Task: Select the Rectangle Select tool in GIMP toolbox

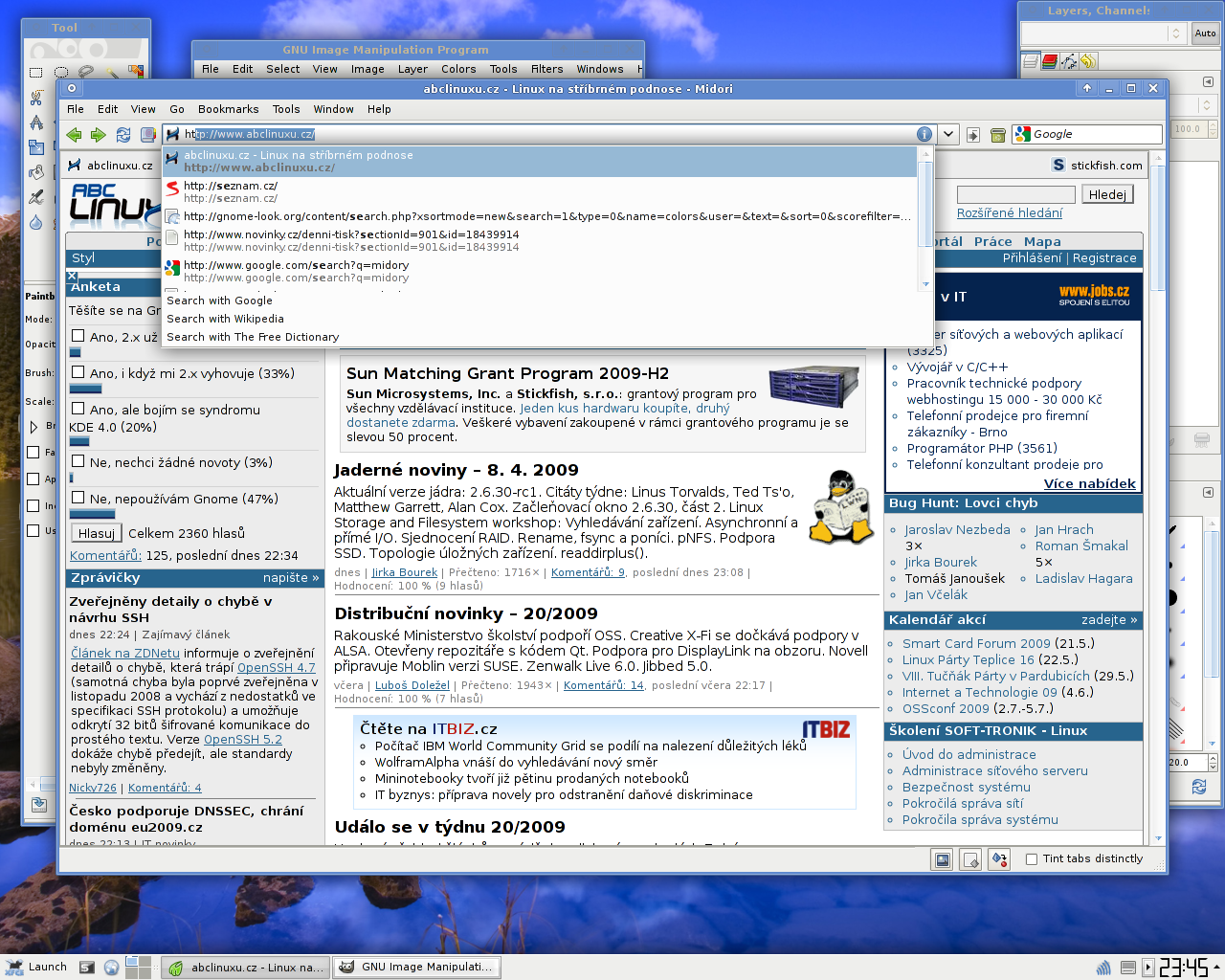Action: coord(35,72)
